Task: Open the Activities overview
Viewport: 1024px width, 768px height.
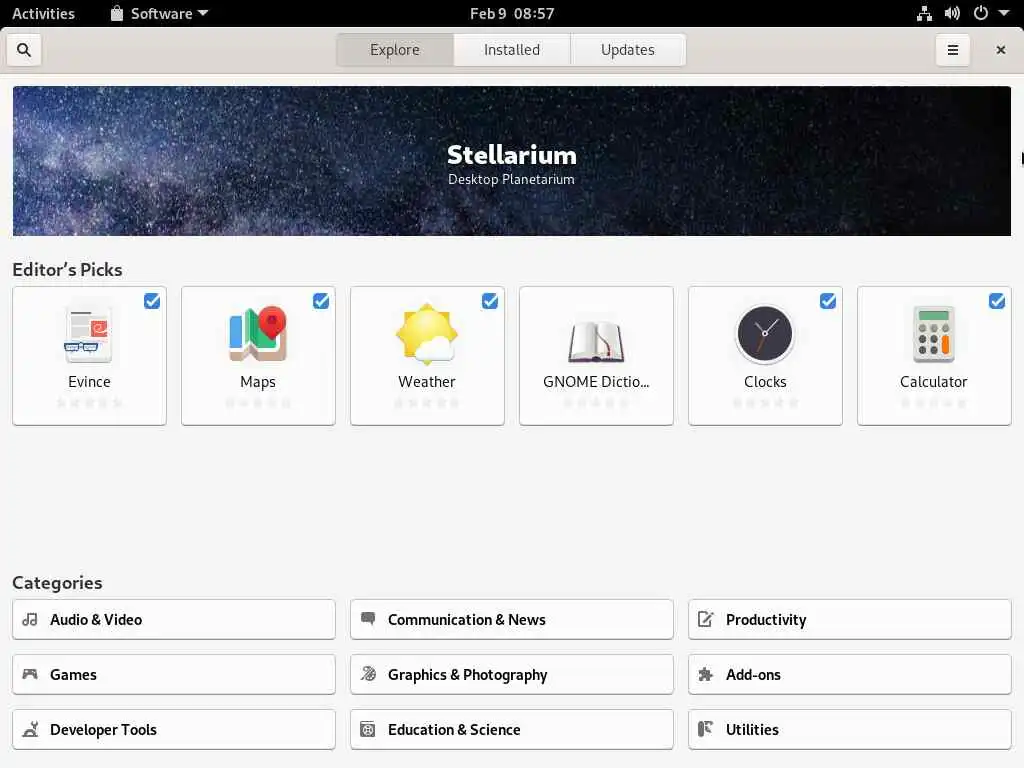Action: click(x=43, y=13)
